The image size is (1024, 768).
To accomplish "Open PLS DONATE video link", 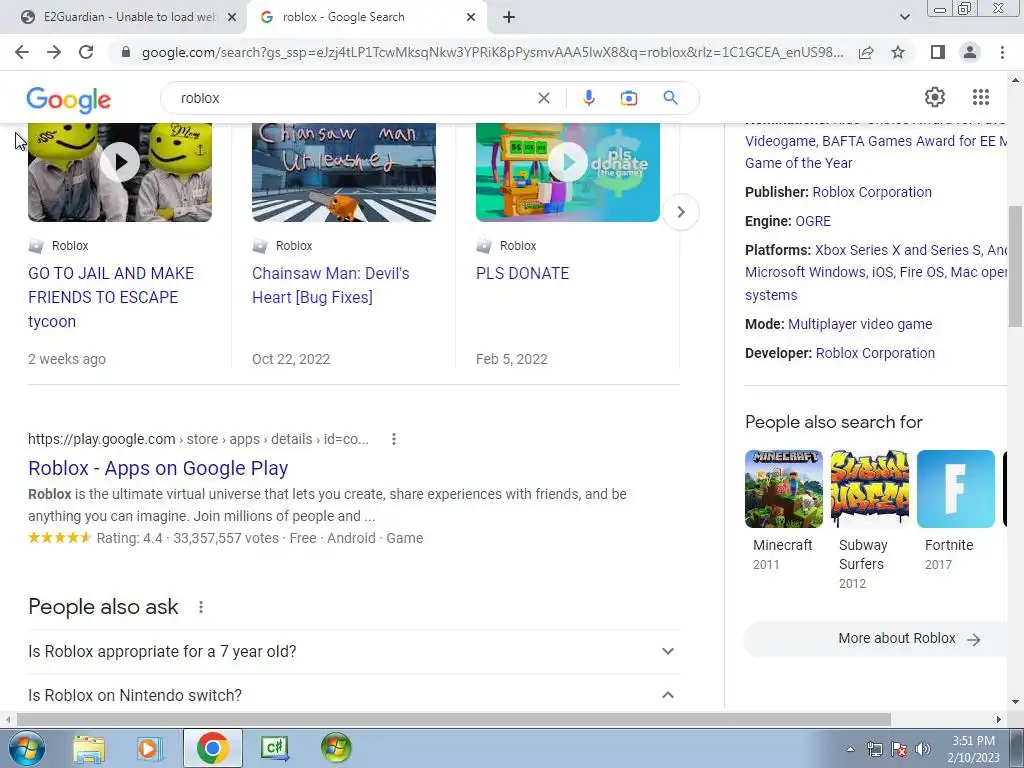I will click(522, 273).
